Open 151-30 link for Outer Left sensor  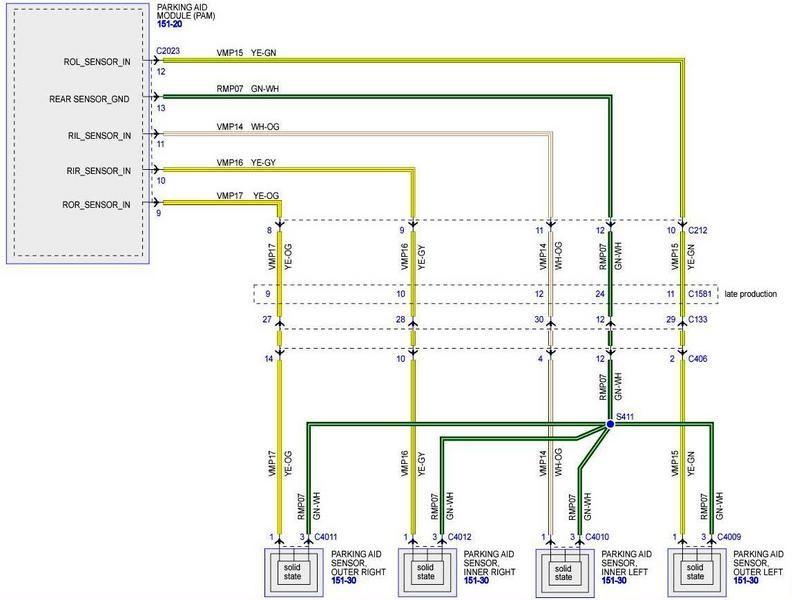coord(746,581)
